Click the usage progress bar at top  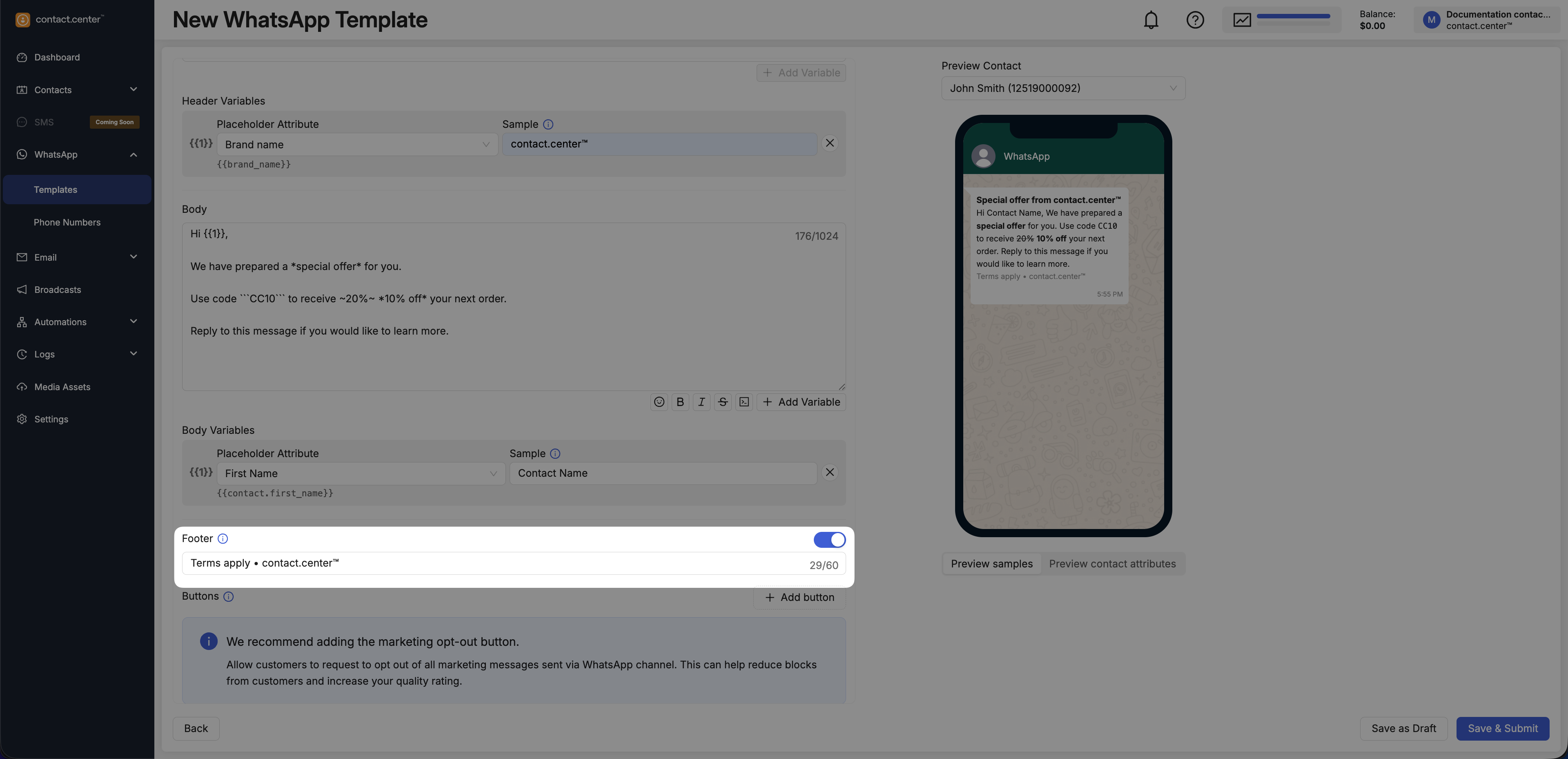pos(1293,17)
